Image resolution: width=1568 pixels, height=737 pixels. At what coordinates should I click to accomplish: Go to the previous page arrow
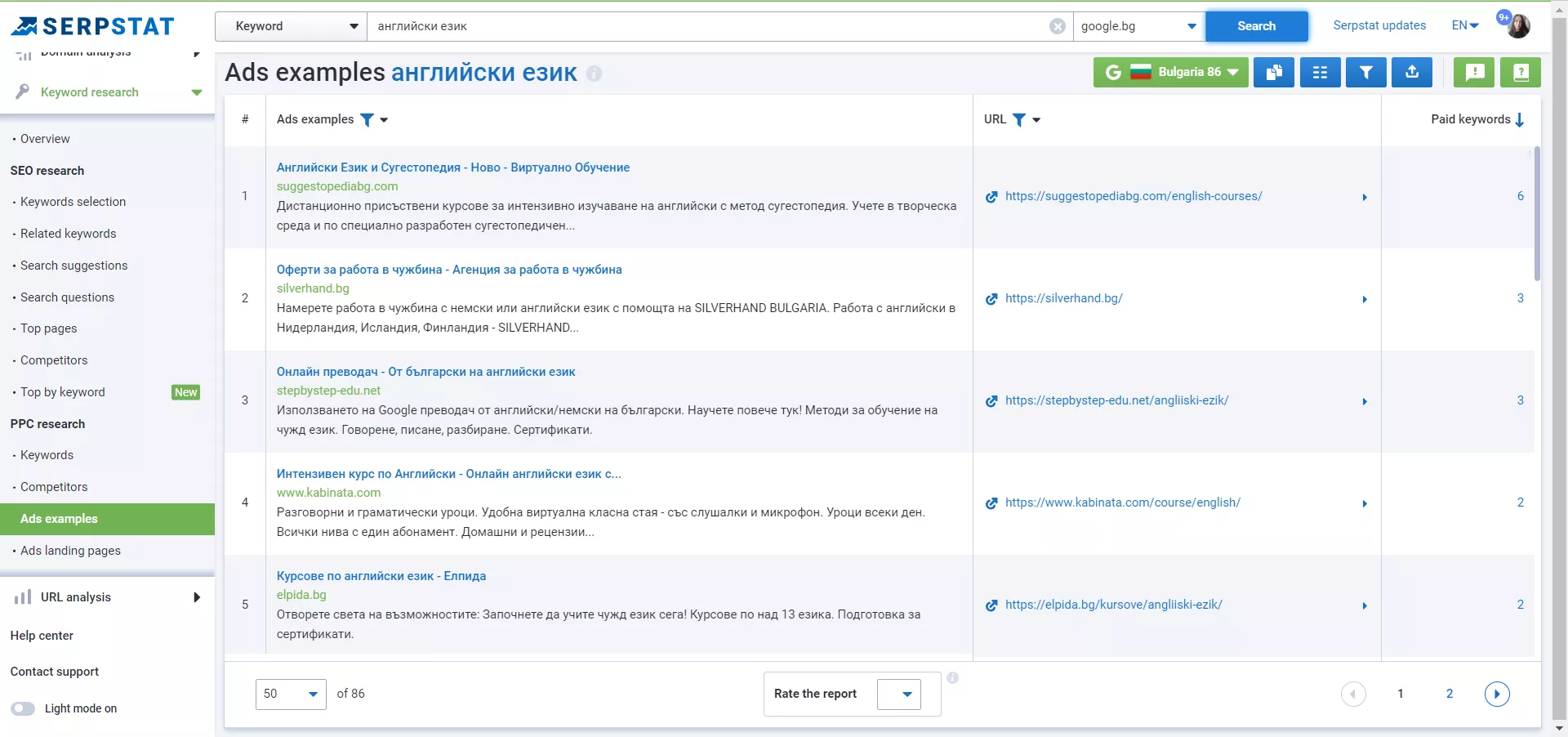coord(1353,694)
